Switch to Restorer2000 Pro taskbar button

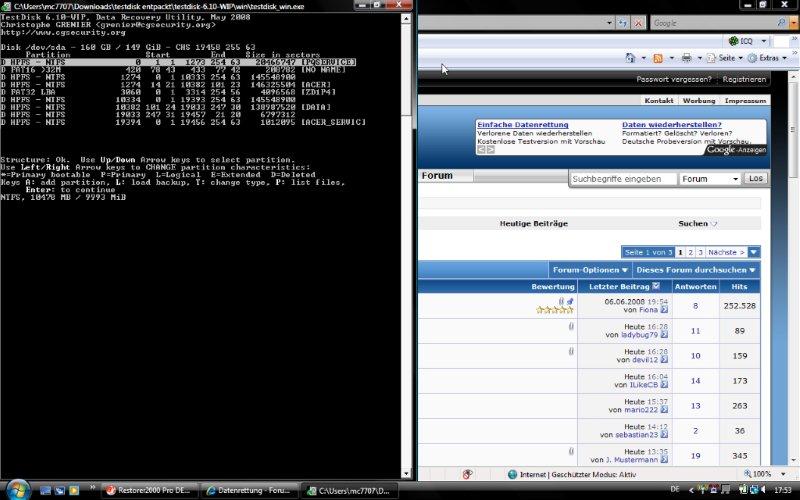(149, 490)
